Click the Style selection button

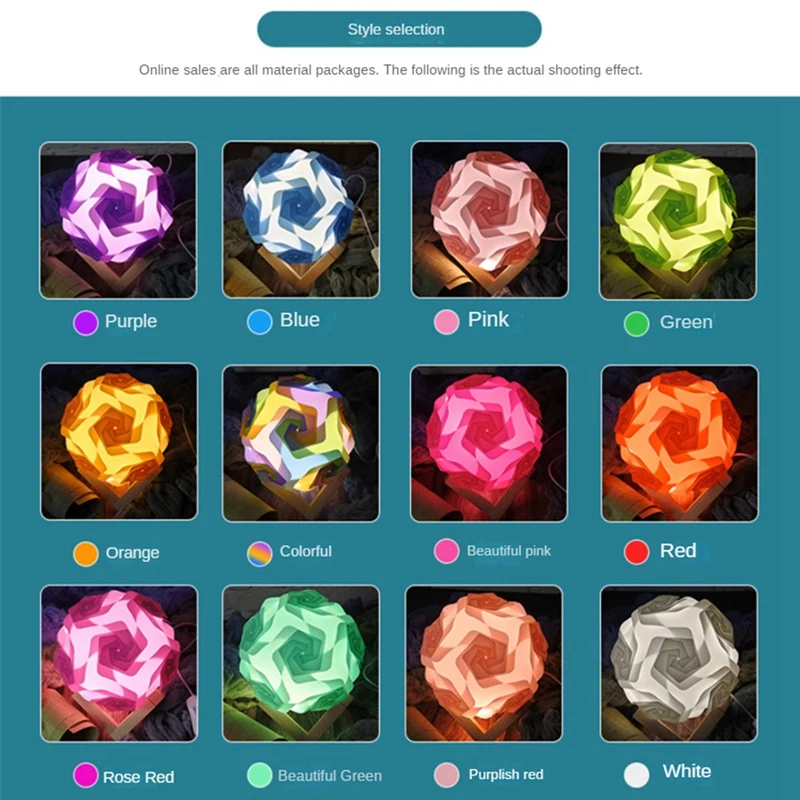pyautogui.click(x=399, y=30)
